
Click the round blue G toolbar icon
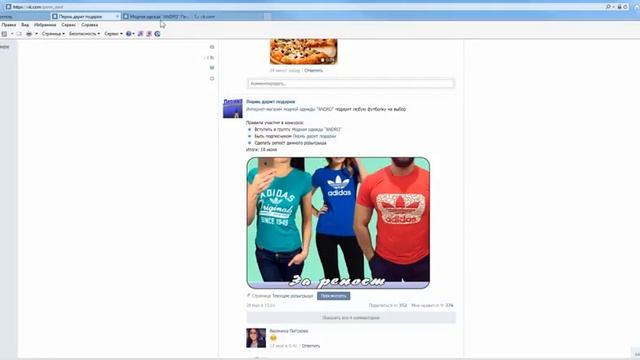[x=157, y=34]
